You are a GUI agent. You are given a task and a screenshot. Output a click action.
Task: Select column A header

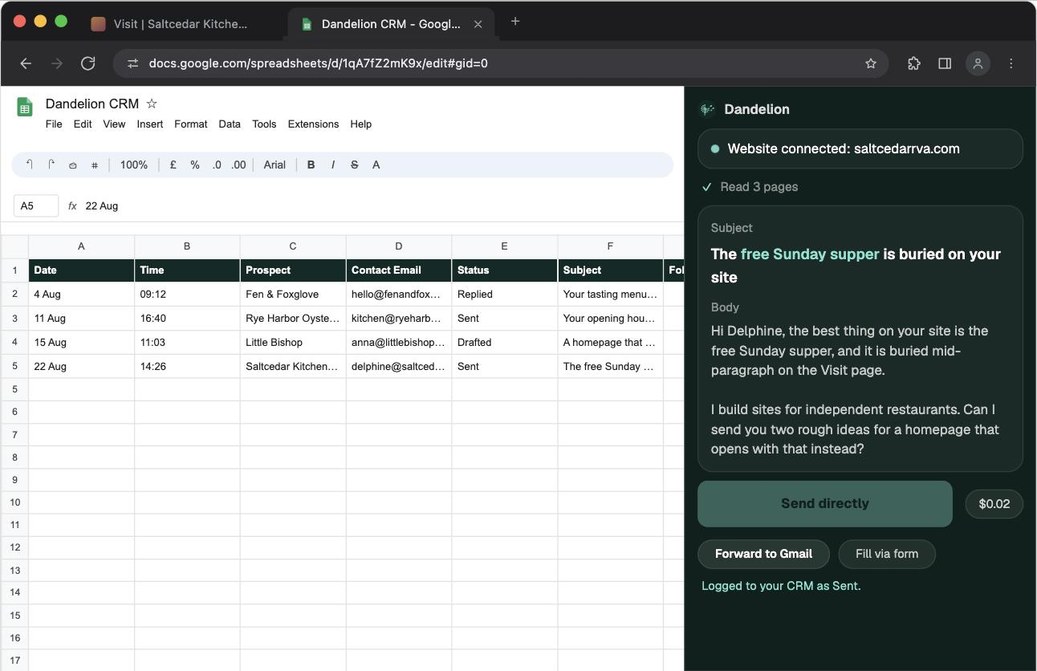pos(81,246)
